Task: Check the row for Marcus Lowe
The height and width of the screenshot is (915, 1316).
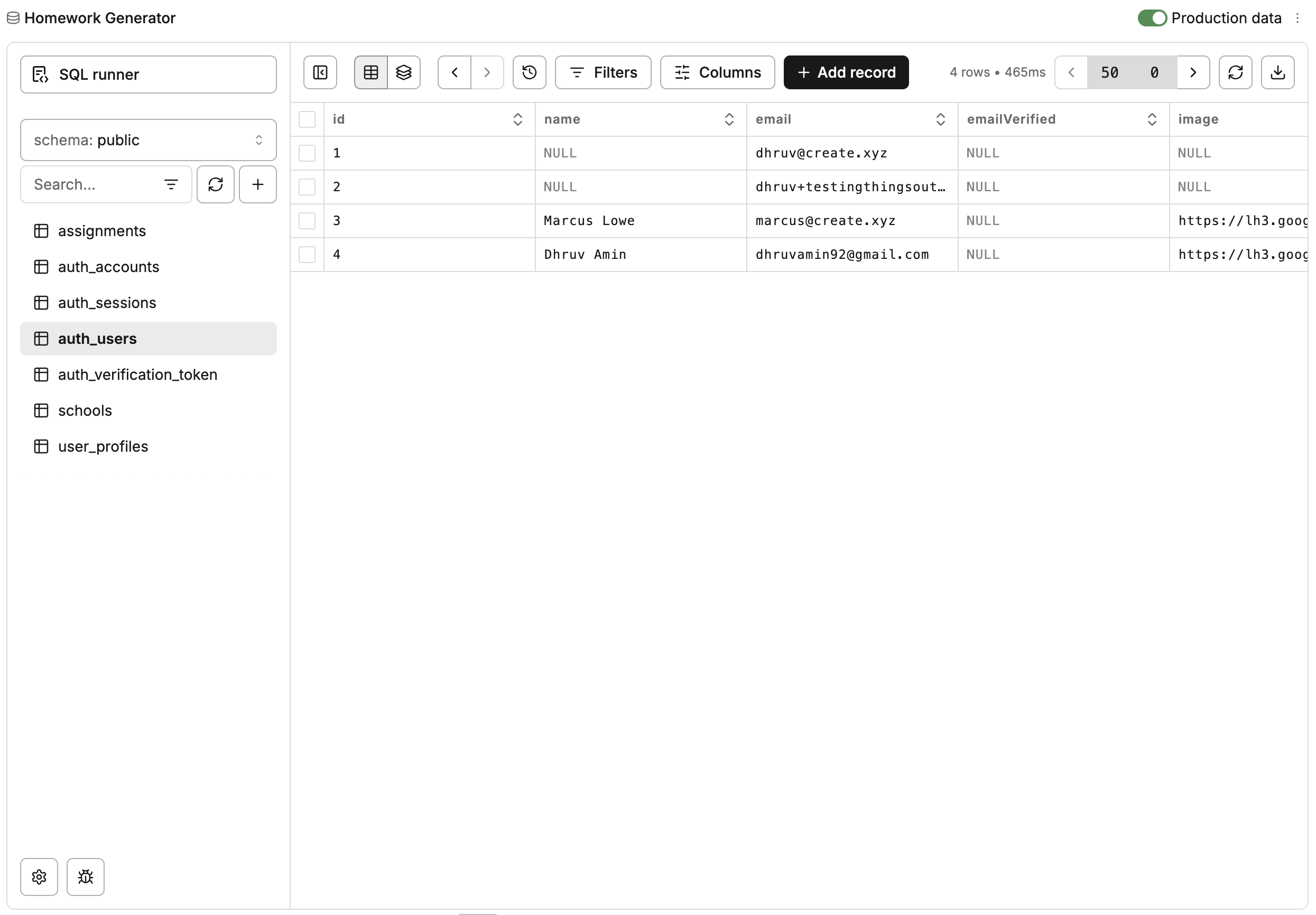Action: (307, 221)
